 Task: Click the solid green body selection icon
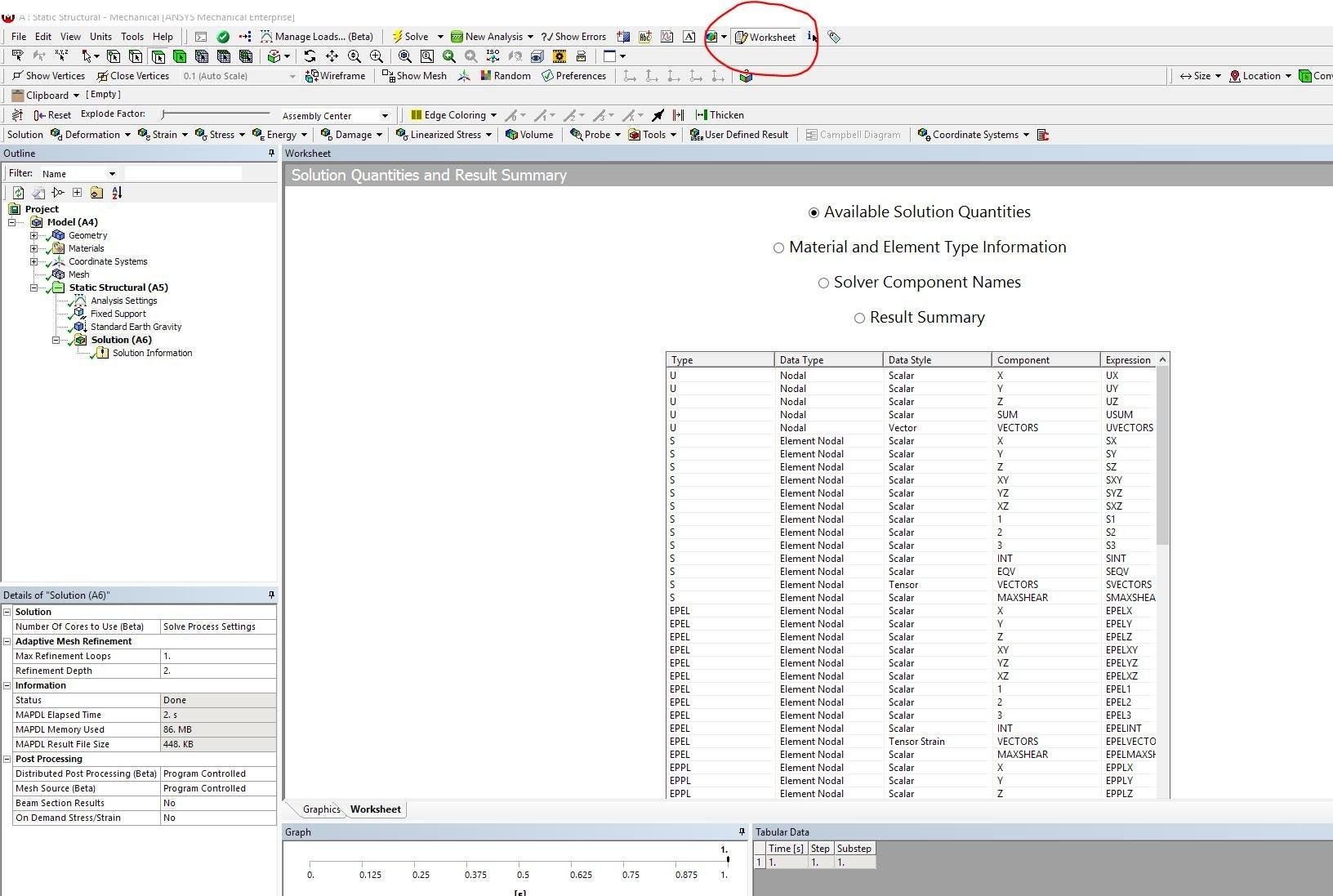(180, 56)
